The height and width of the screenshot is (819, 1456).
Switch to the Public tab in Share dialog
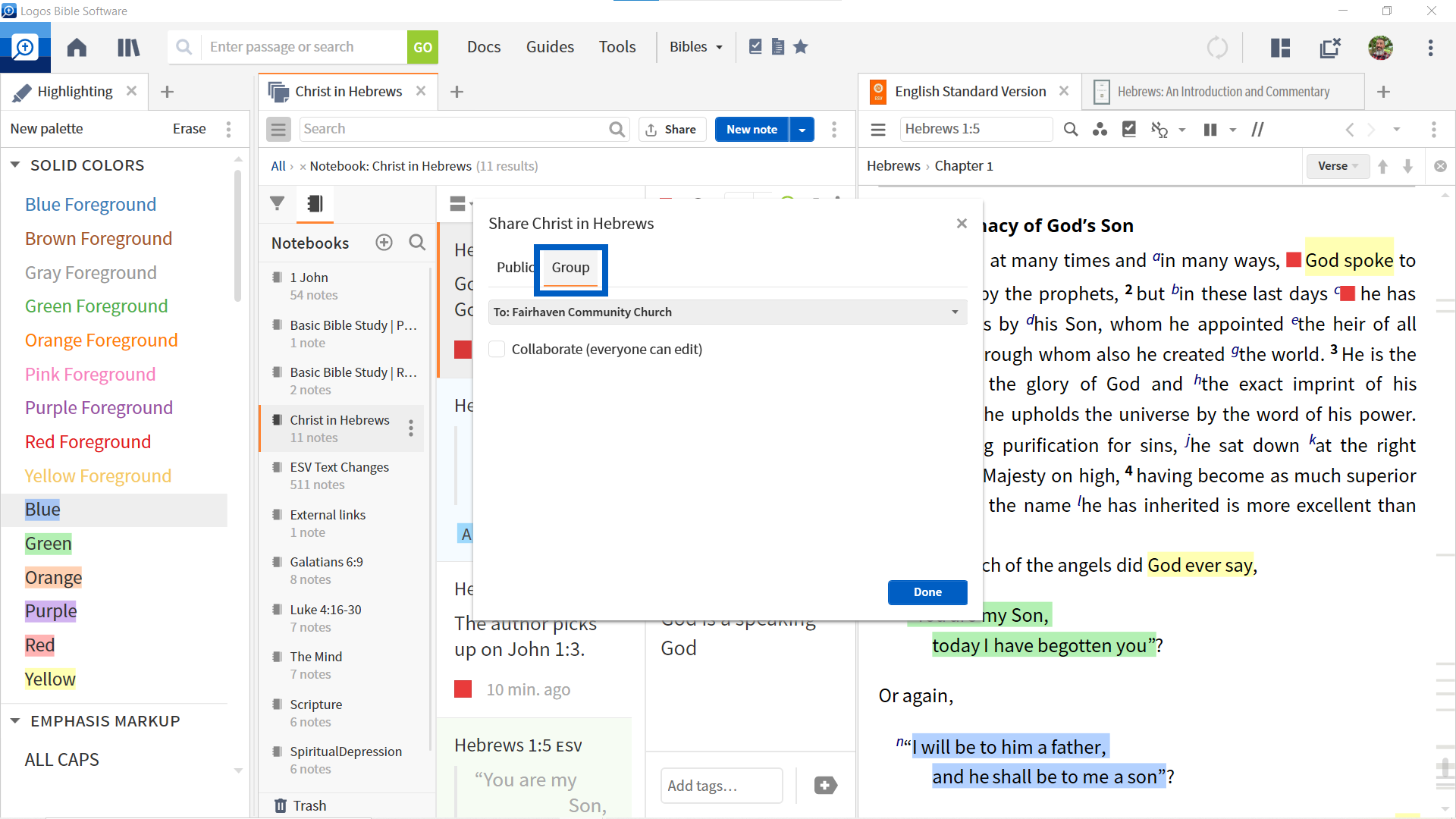515,268
